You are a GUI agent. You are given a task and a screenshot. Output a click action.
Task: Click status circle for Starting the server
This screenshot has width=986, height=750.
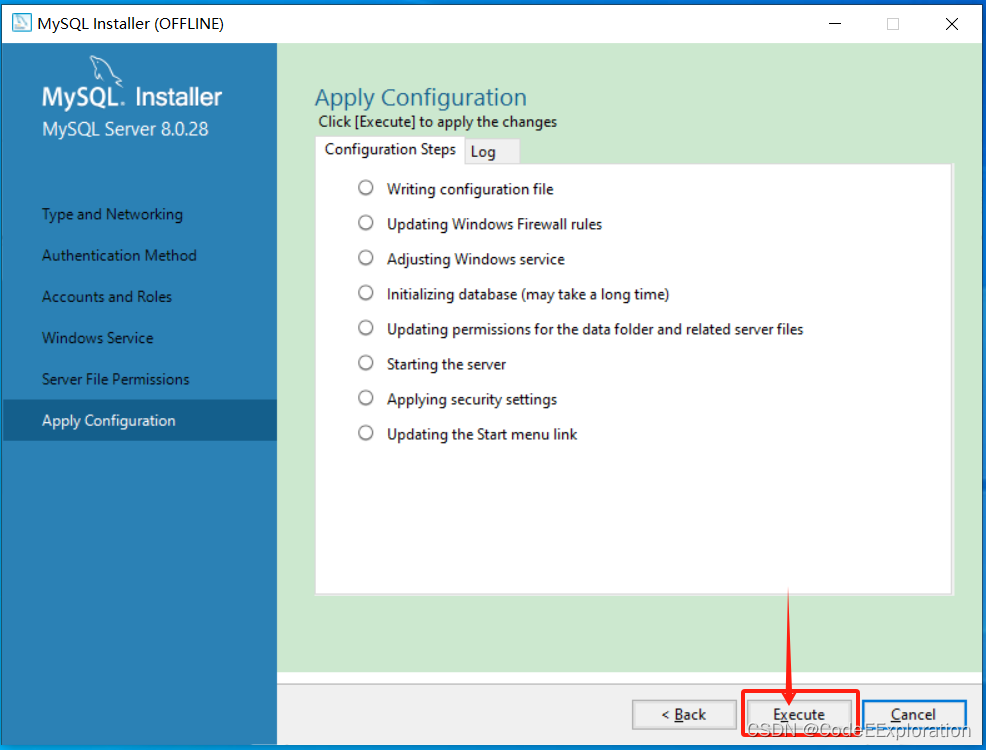pos(365,363)
